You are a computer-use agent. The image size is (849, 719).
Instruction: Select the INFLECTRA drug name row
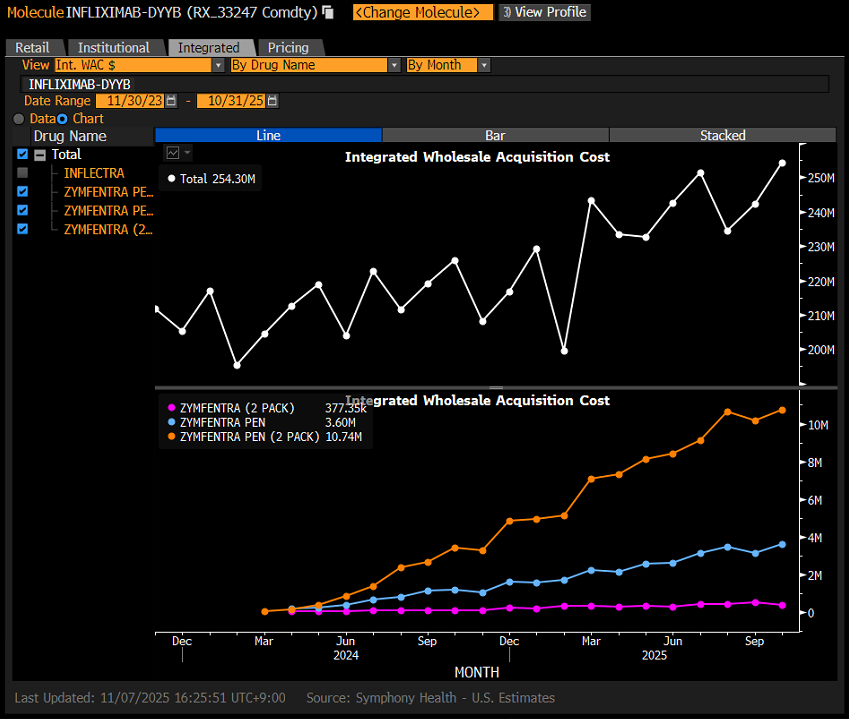pyautogui.click(x=94, y=173)
